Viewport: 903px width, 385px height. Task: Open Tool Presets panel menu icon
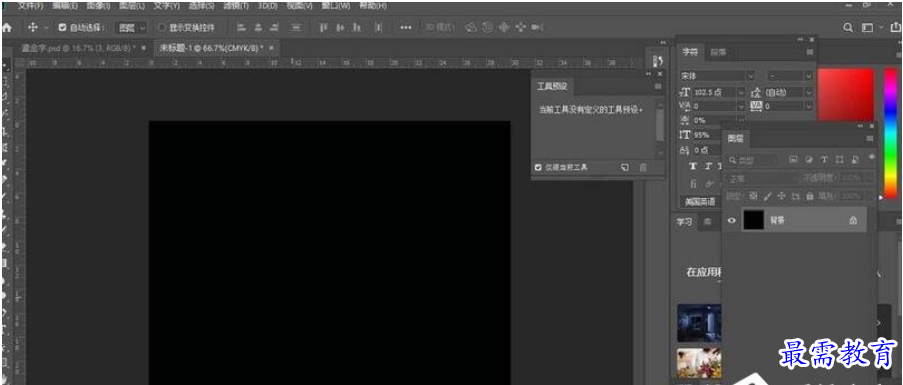pos(658,86)
